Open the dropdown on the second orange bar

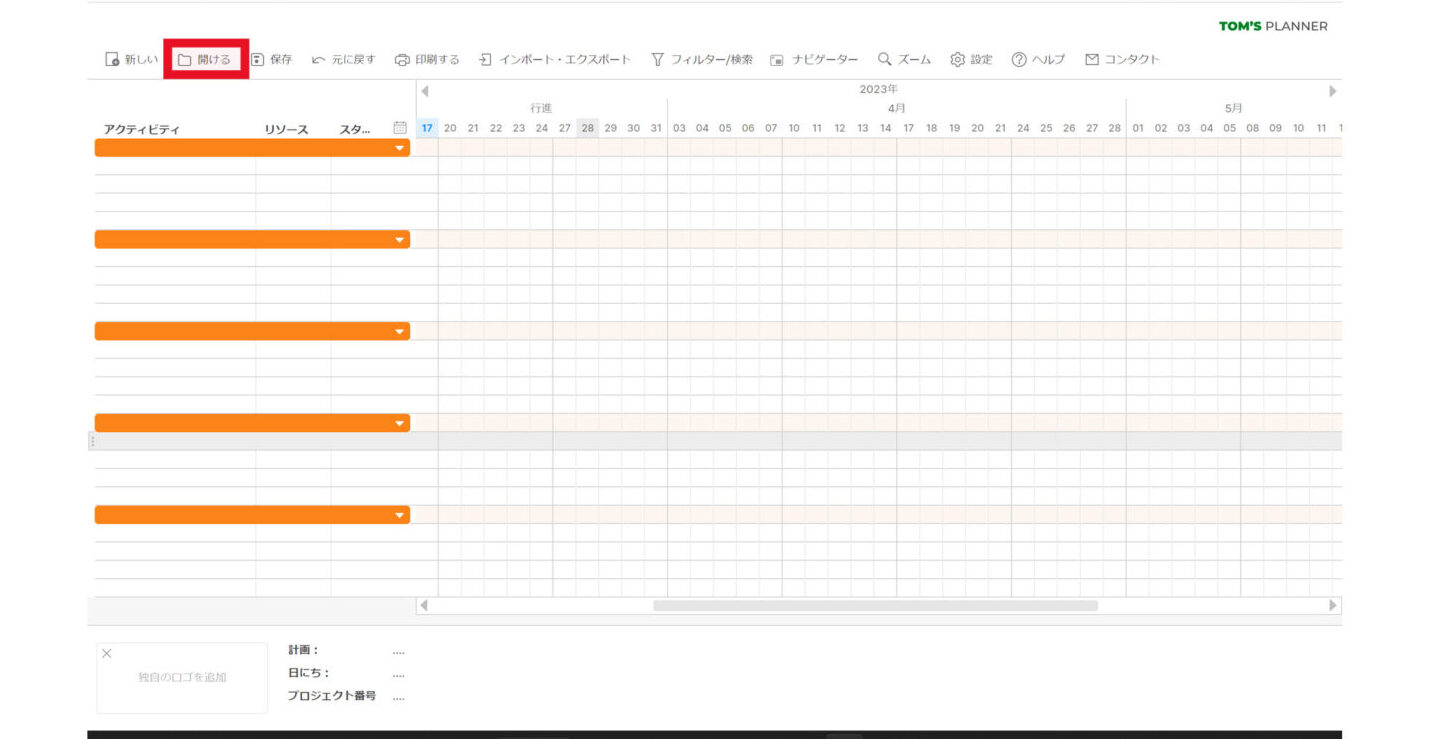point(399,239)
